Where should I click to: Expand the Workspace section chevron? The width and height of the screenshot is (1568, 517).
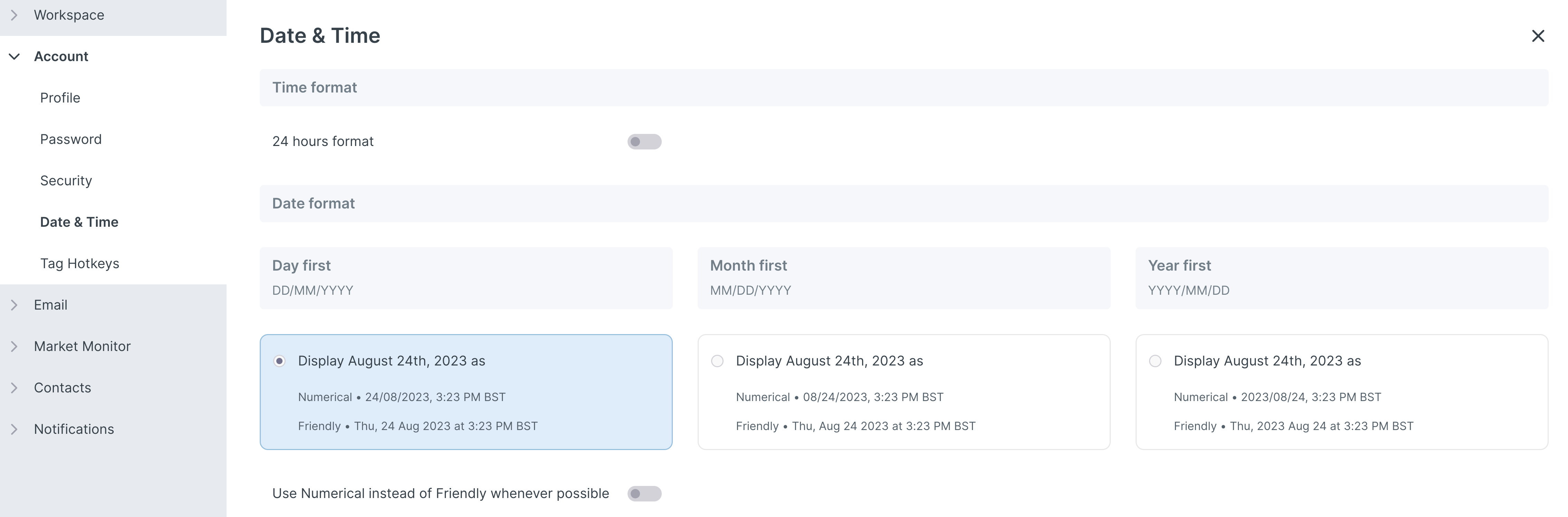[14, 15]
